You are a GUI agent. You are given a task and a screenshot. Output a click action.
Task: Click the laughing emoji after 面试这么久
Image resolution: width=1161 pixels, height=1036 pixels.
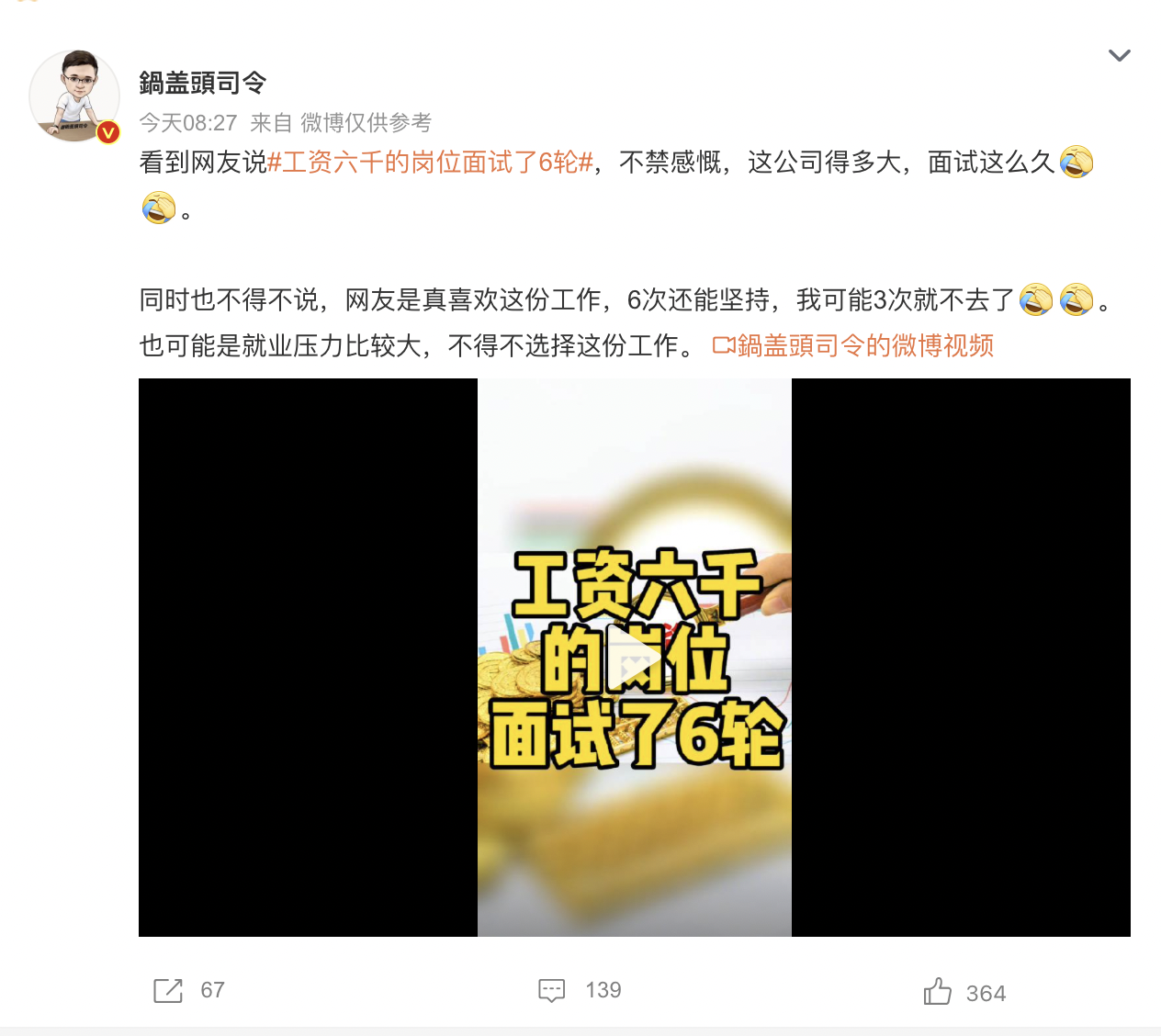(1076, 163)
